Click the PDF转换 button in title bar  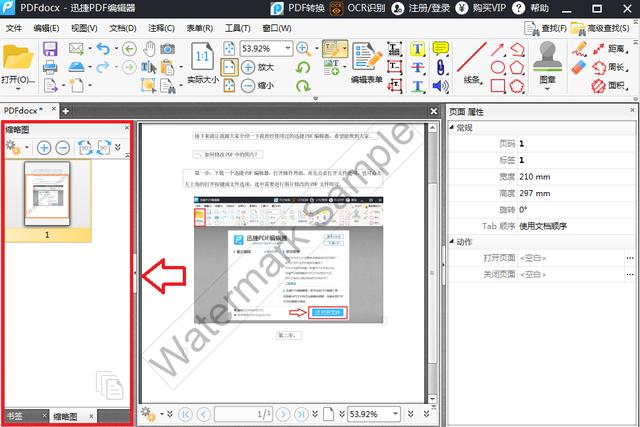[298, 8]
